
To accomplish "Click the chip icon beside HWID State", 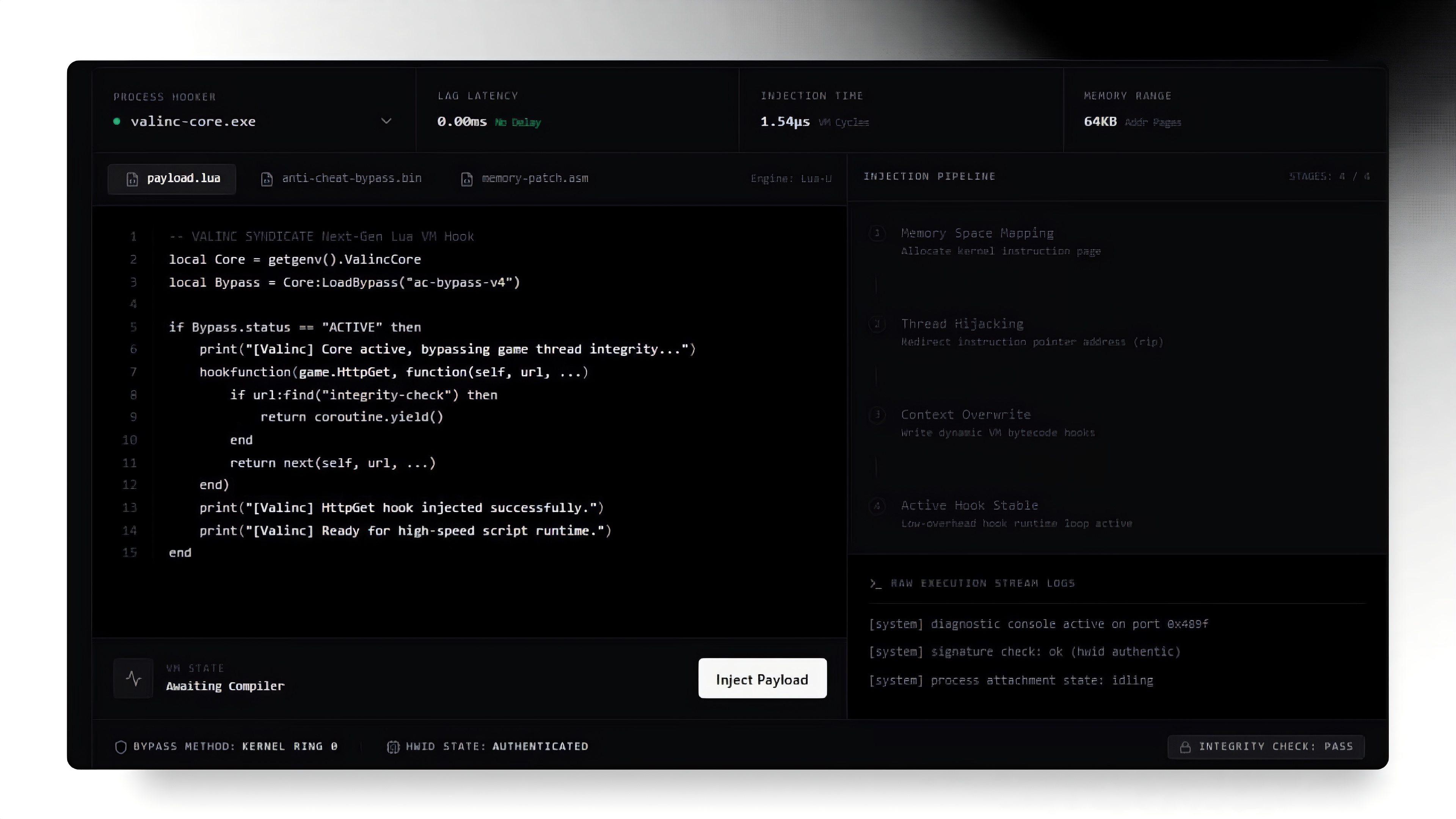I will [393, 747].
